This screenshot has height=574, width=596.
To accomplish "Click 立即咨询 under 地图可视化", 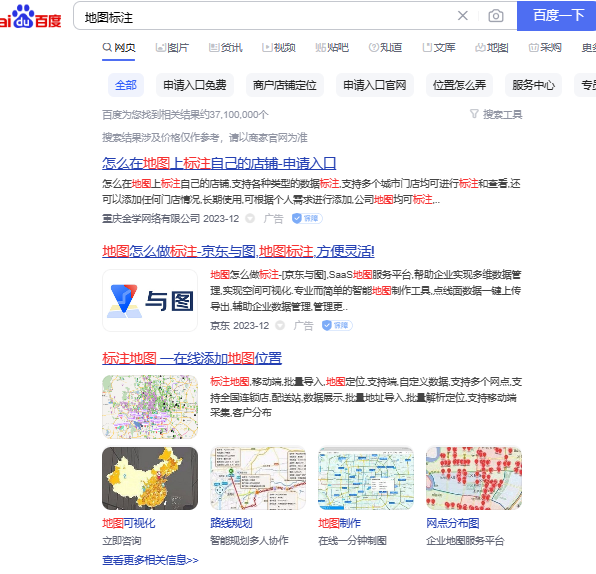I will [122, 541].
